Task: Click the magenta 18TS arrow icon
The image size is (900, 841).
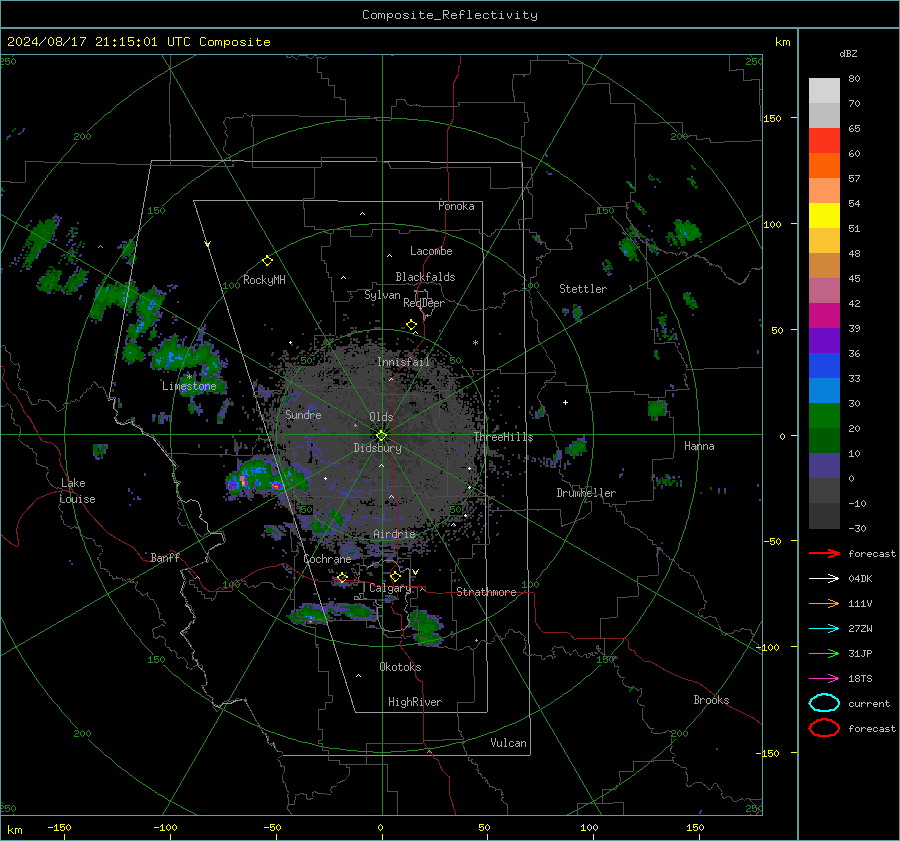Action: (824, 679)
